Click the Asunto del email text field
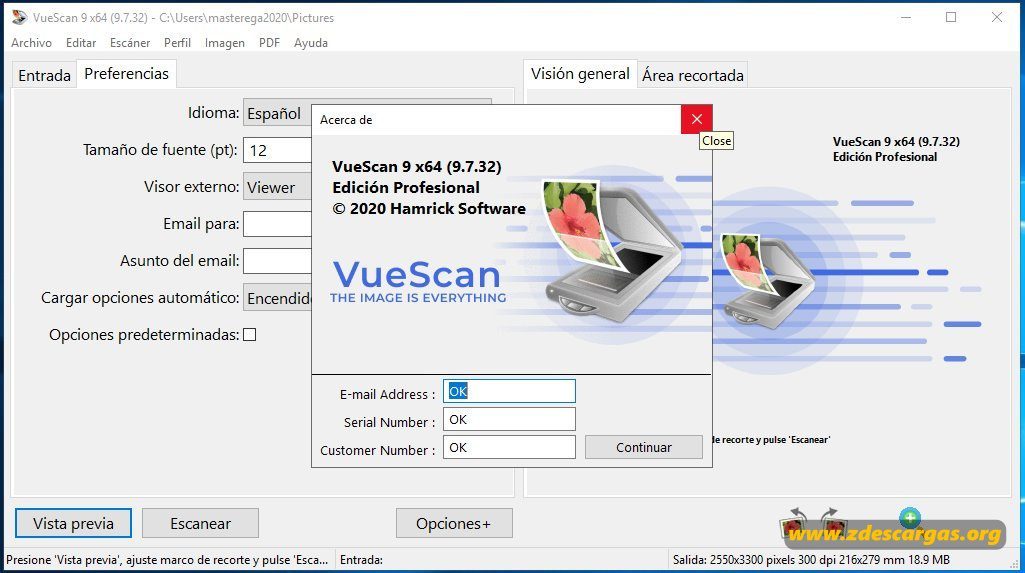Image resolution: width=1025 pixels, height=573 pixels. tap(277, 261)
